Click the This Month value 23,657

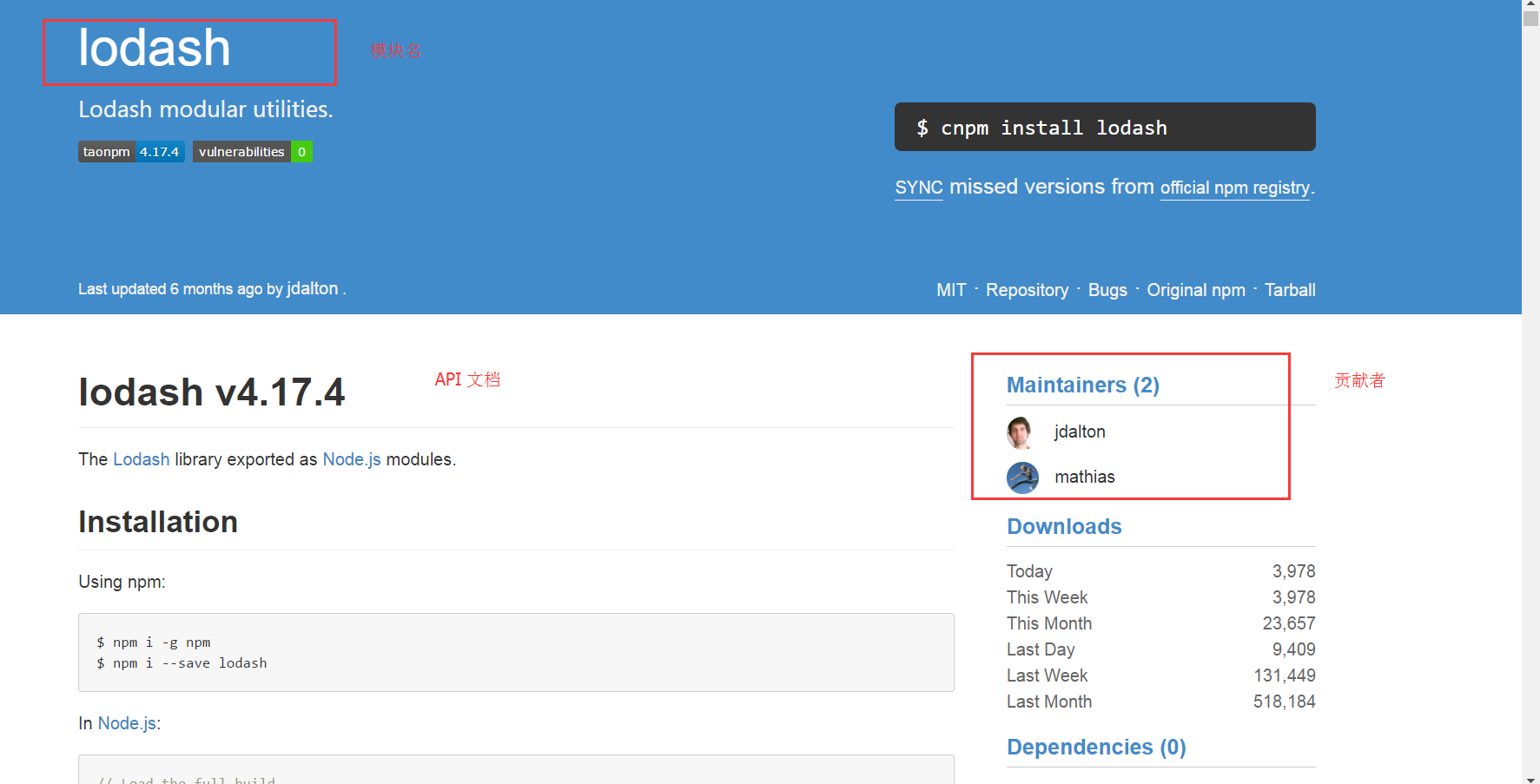pyautogui.click(x=1289, y=623)
